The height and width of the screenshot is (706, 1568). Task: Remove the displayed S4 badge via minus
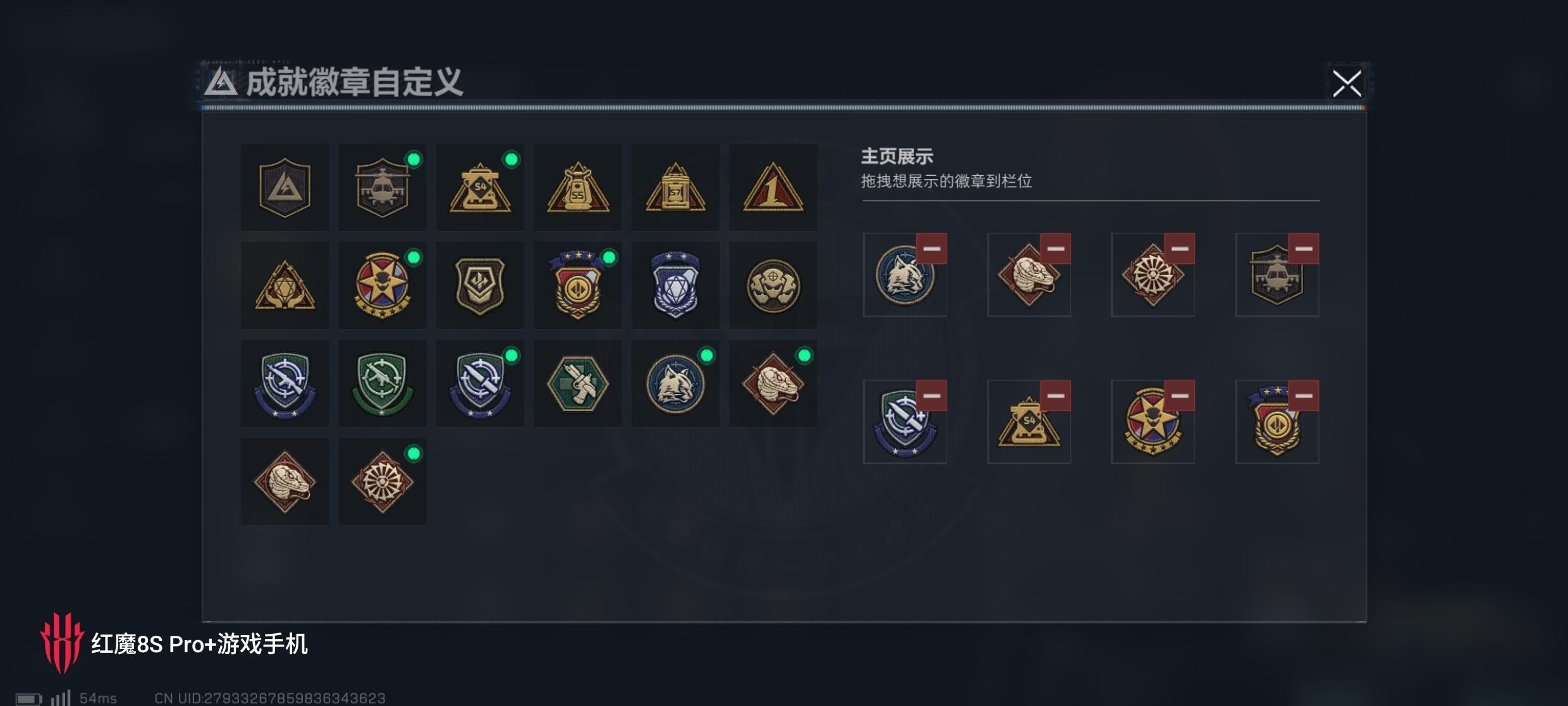pyautogui.click(x=1055, y=396)
